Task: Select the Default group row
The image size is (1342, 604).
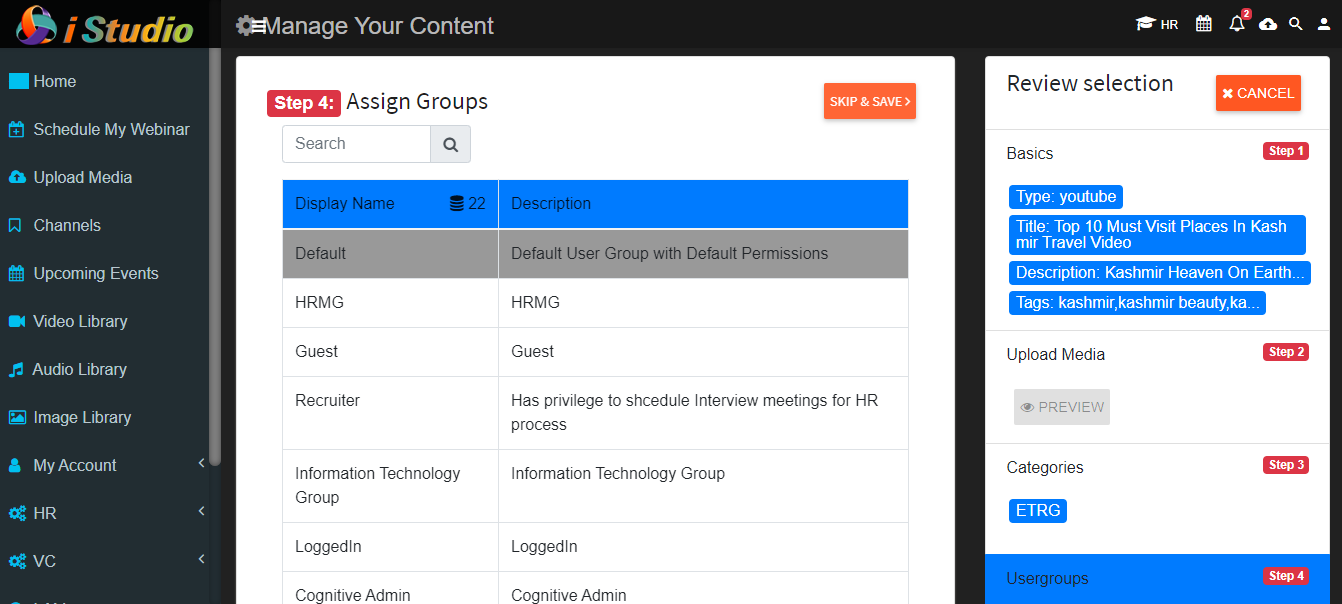Action: tap(595, 254)
